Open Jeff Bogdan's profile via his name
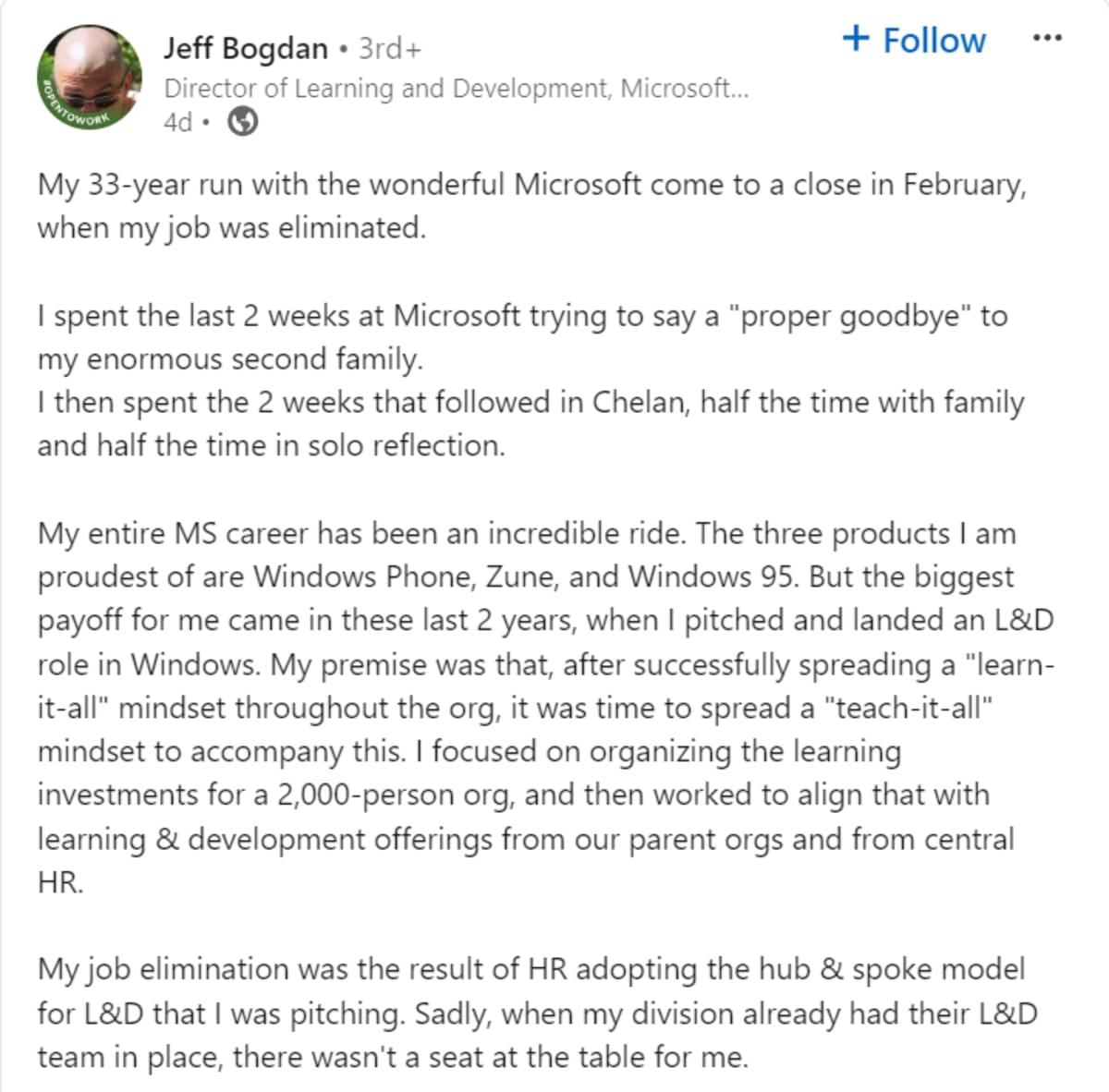1109x1092 pixels. (x=245, y=48)
